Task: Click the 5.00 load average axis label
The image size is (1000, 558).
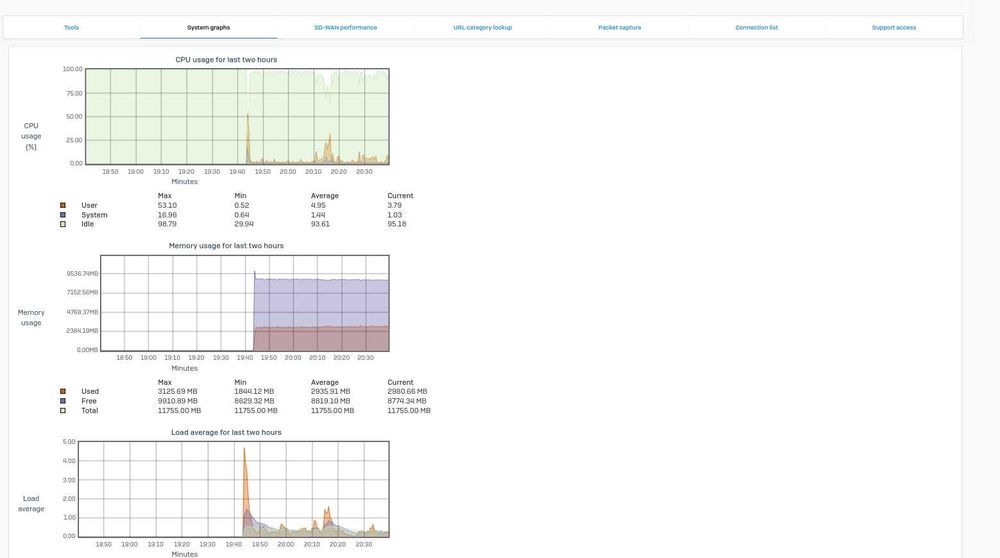Action: click(x=69, y=441)
